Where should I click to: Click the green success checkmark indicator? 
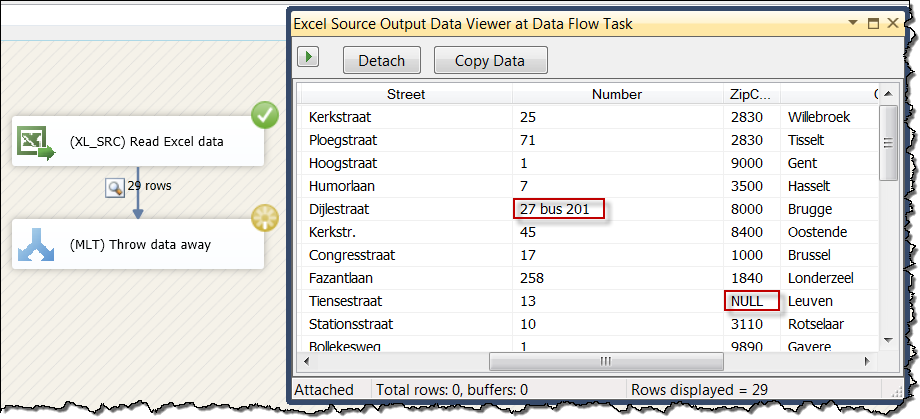click(265, 116)
